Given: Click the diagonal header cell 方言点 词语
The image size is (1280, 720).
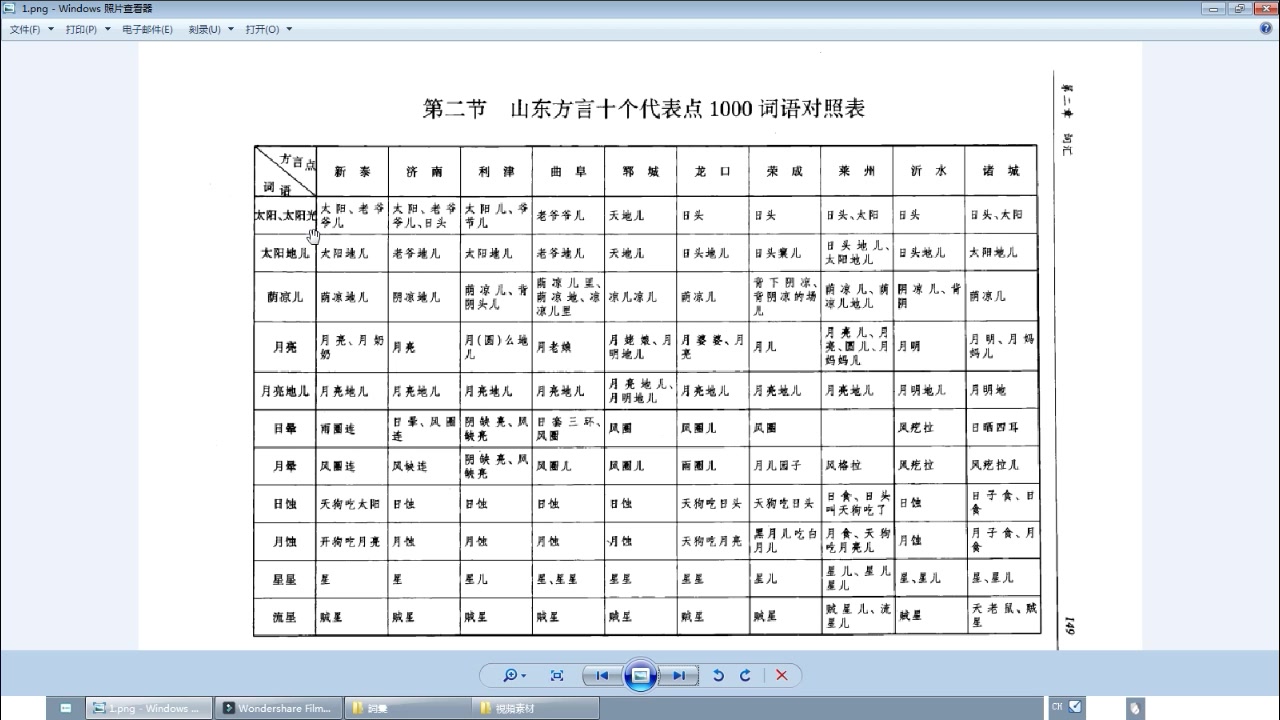Looking at the screenshot, I should click(285, 172).
